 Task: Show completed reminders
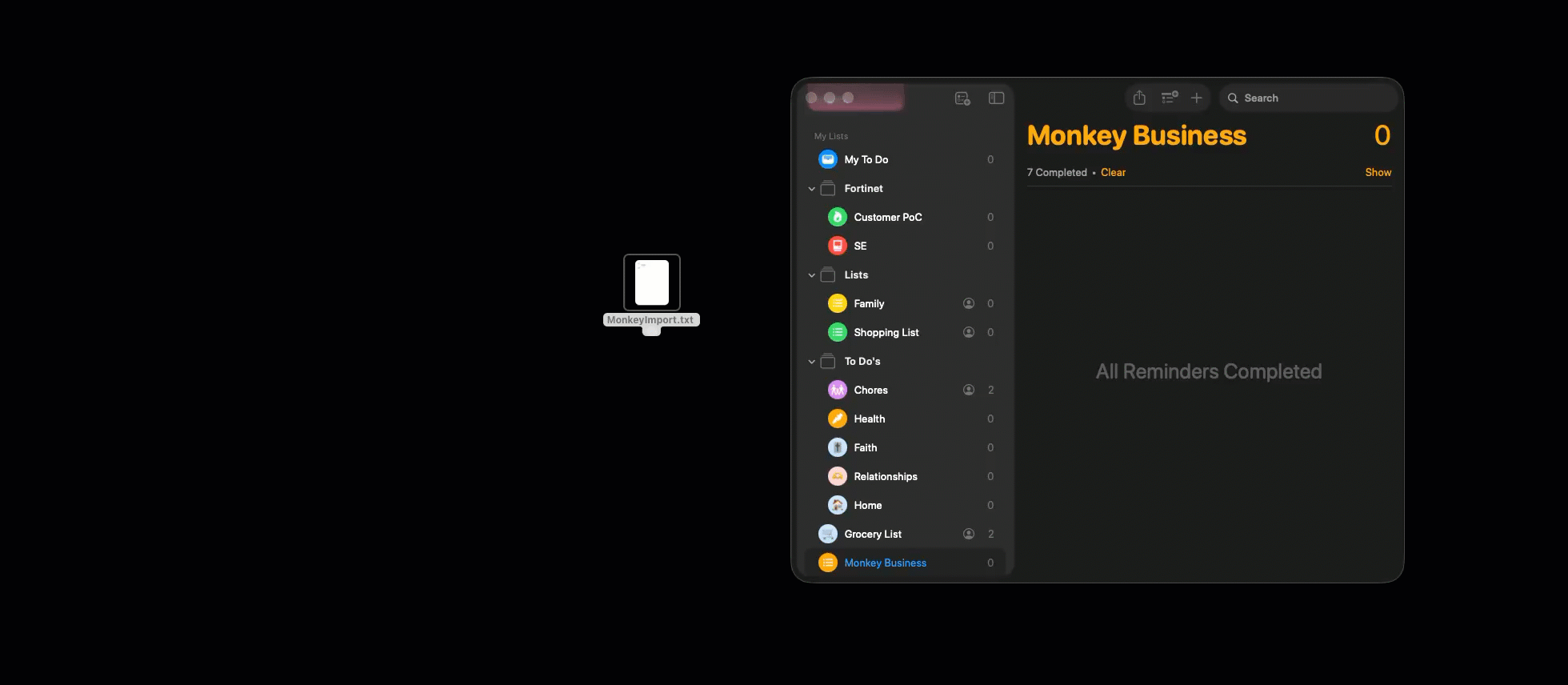coord(1378,172)
